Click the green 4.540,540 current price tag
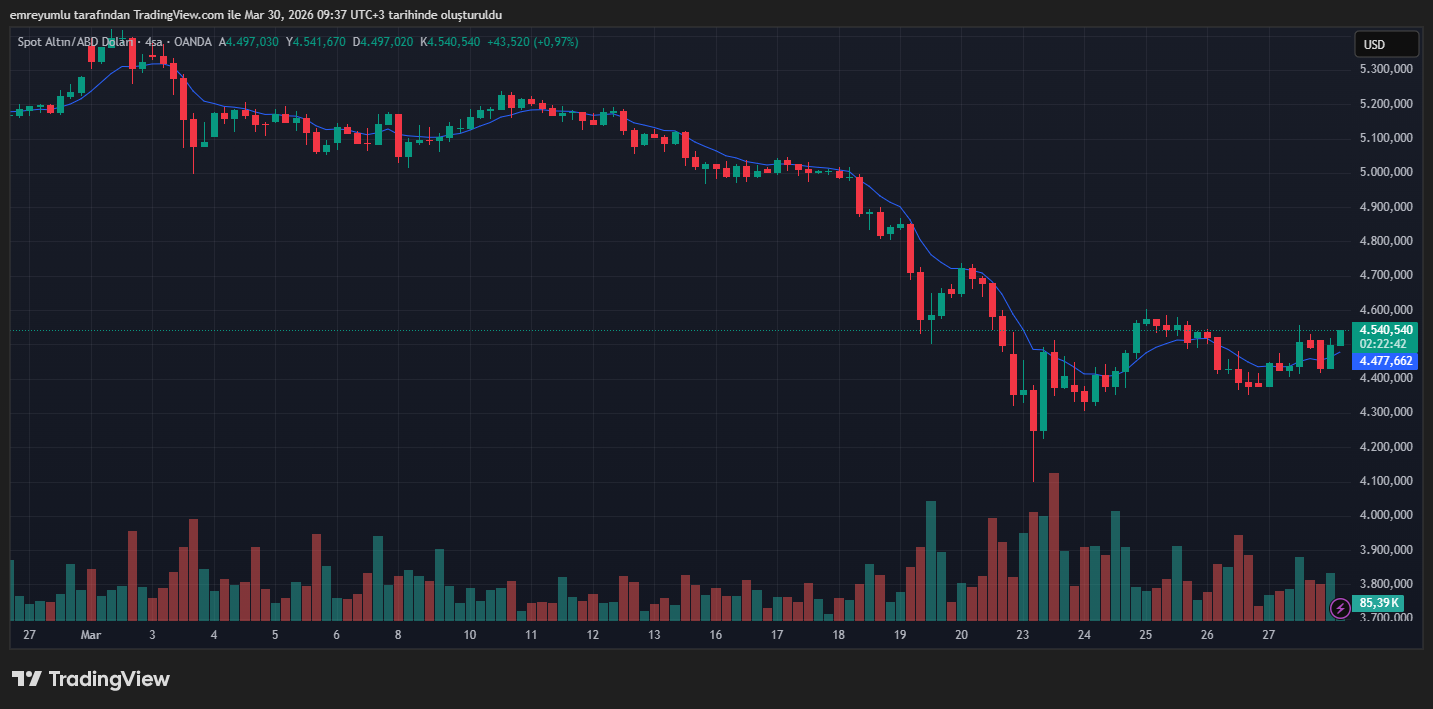 click(1384, 329)
